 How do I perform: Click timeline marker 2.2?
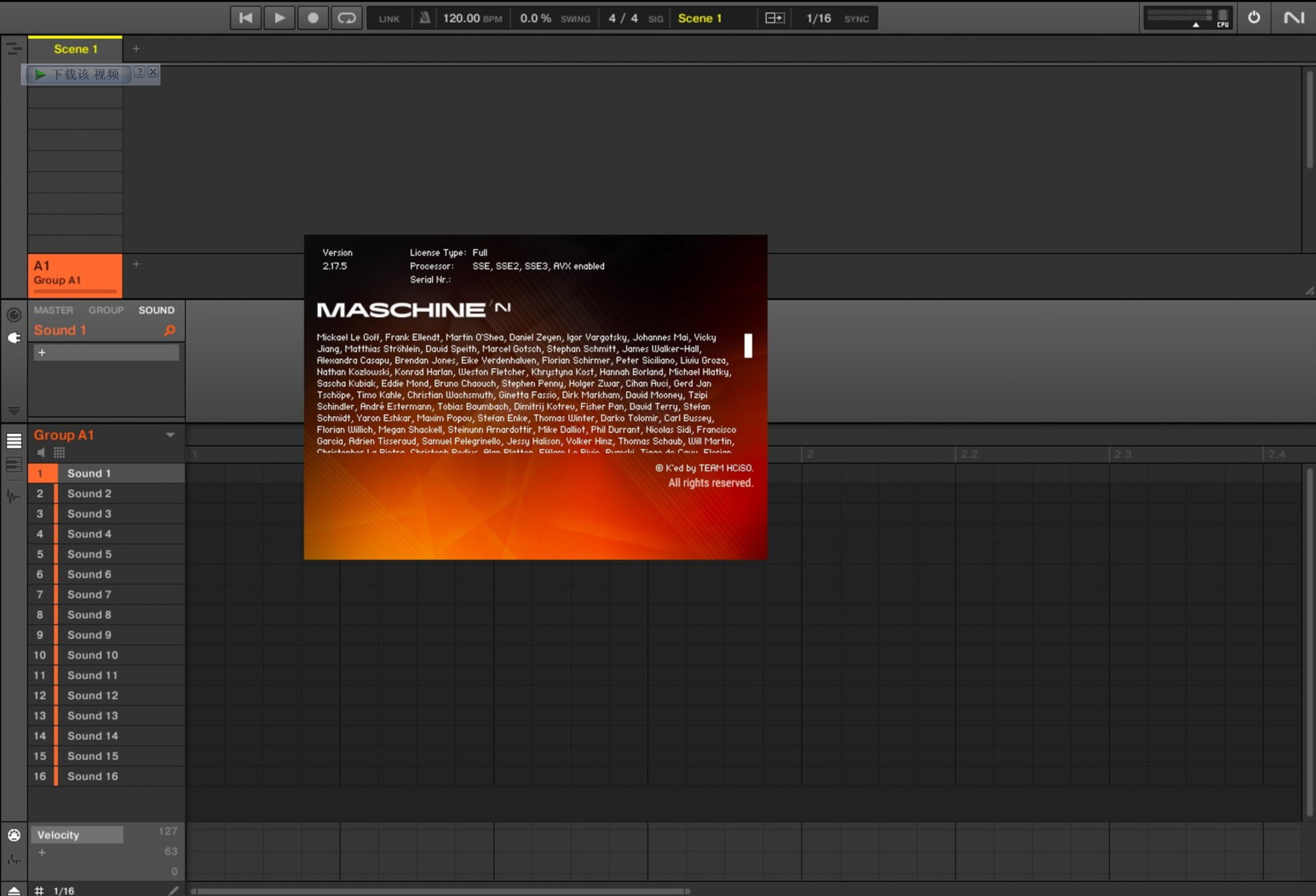point(969,454)
